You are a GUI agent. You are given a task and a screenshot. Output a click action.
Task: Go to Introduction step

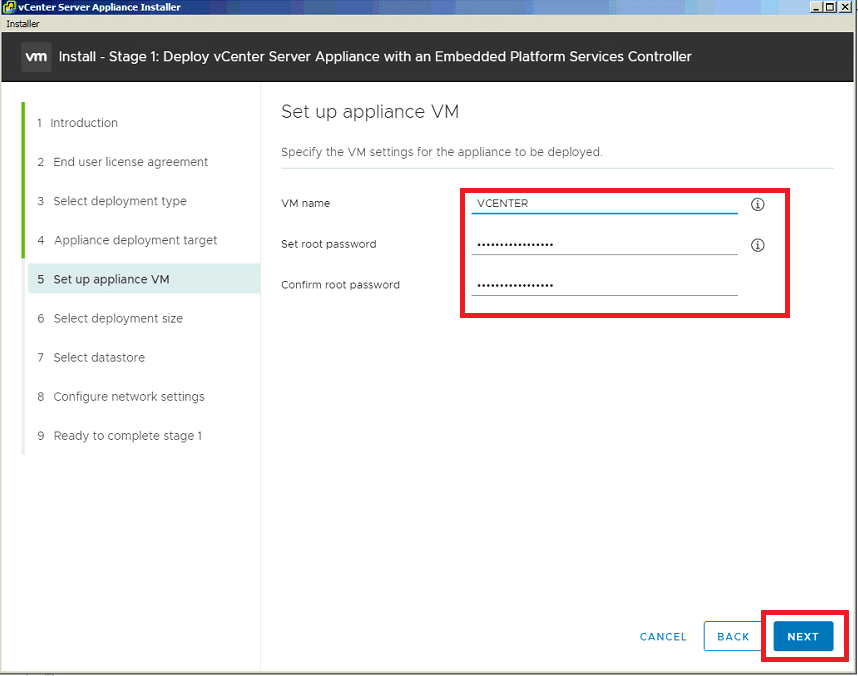click(78, 123)
